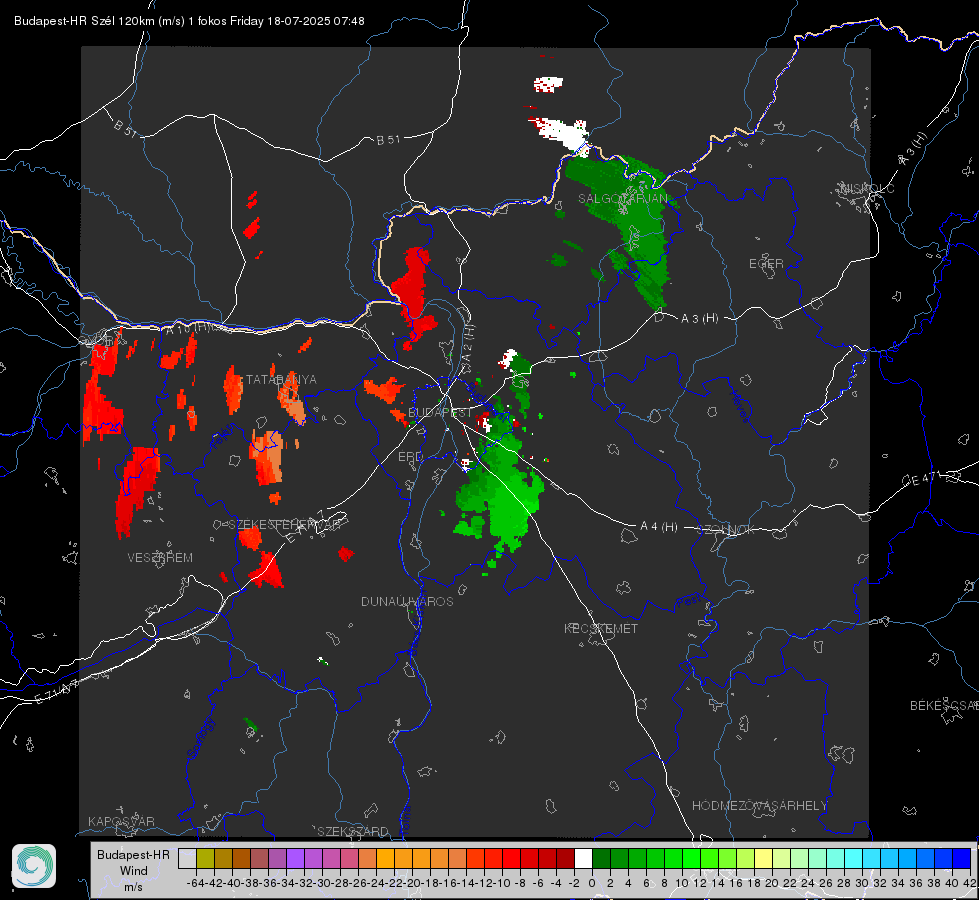Click the red echo north of Budapest
Image resolution: width=979 pixels, height=900 pixels.
[414, 294]
